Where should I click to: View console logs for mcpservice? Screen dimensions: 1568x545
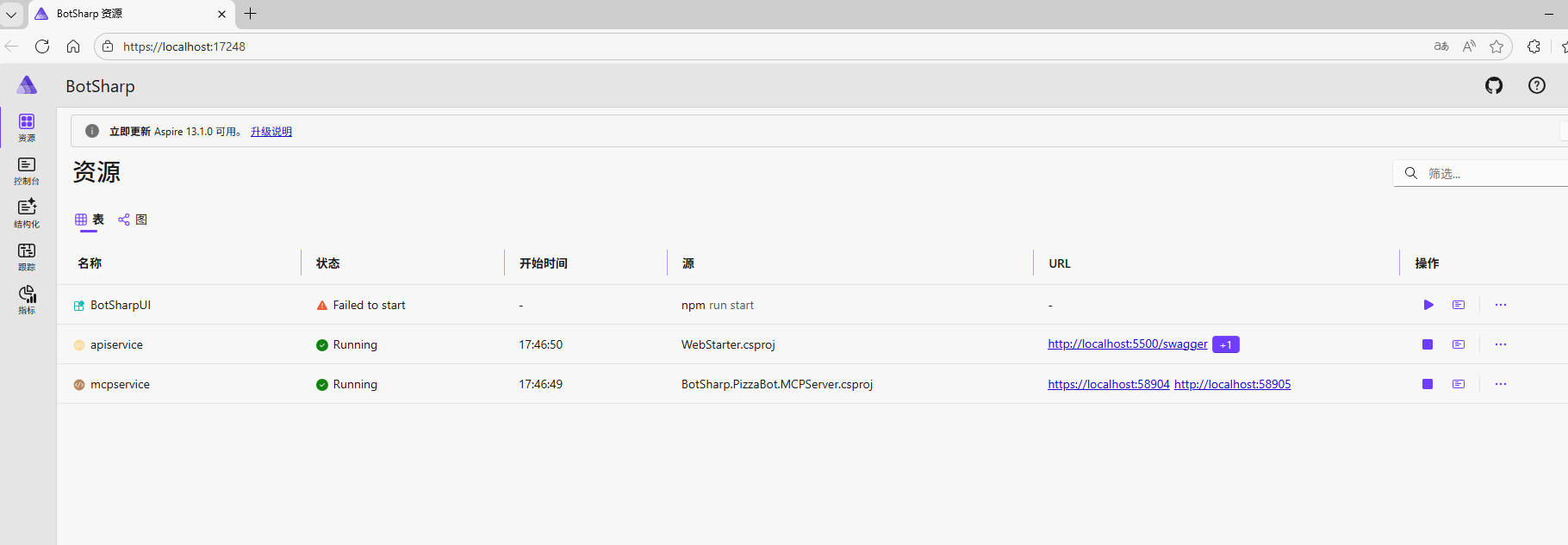tap(1459, 384)
